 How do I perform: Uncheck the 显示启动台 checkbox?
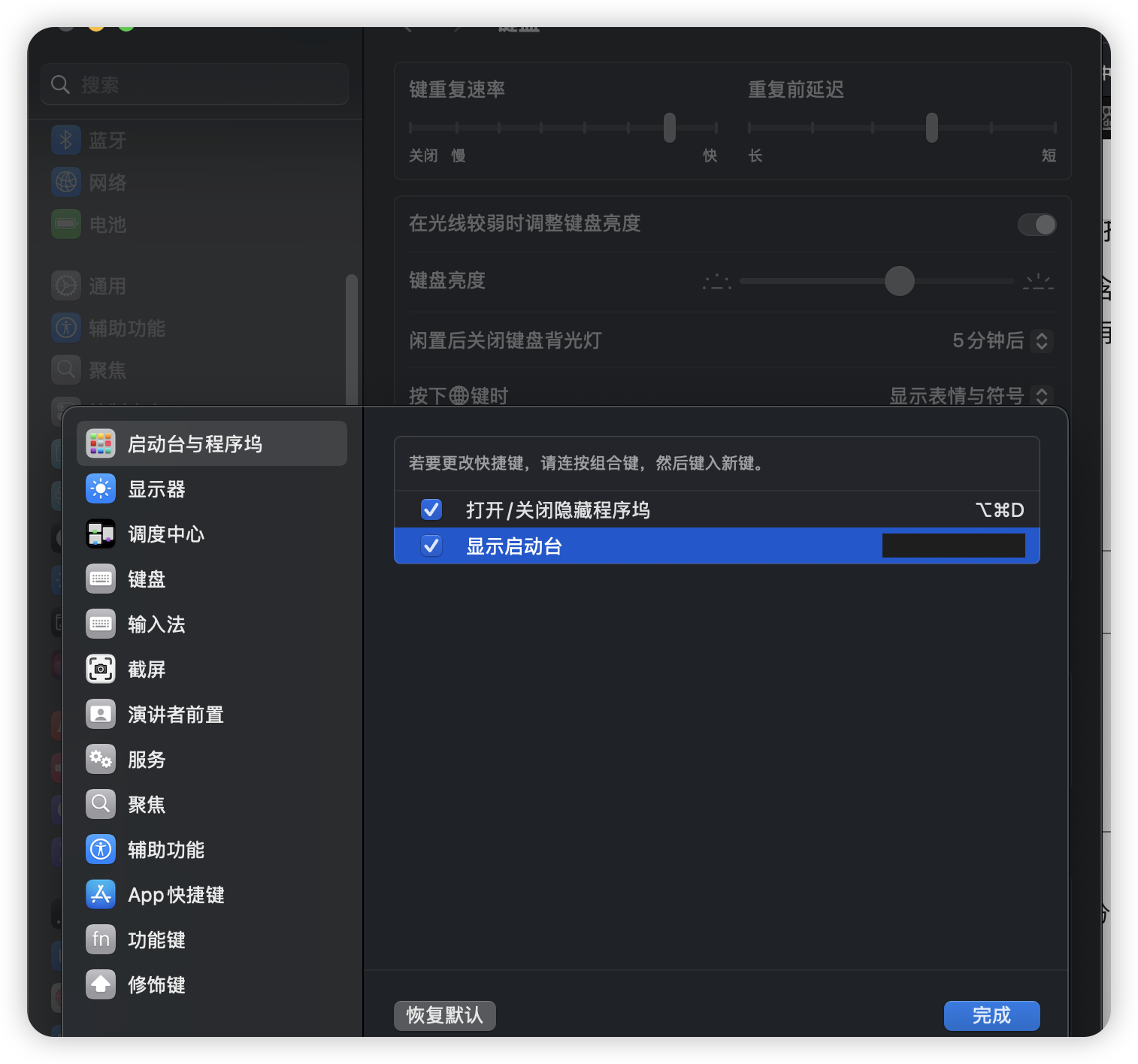click(x=431, y=546)
